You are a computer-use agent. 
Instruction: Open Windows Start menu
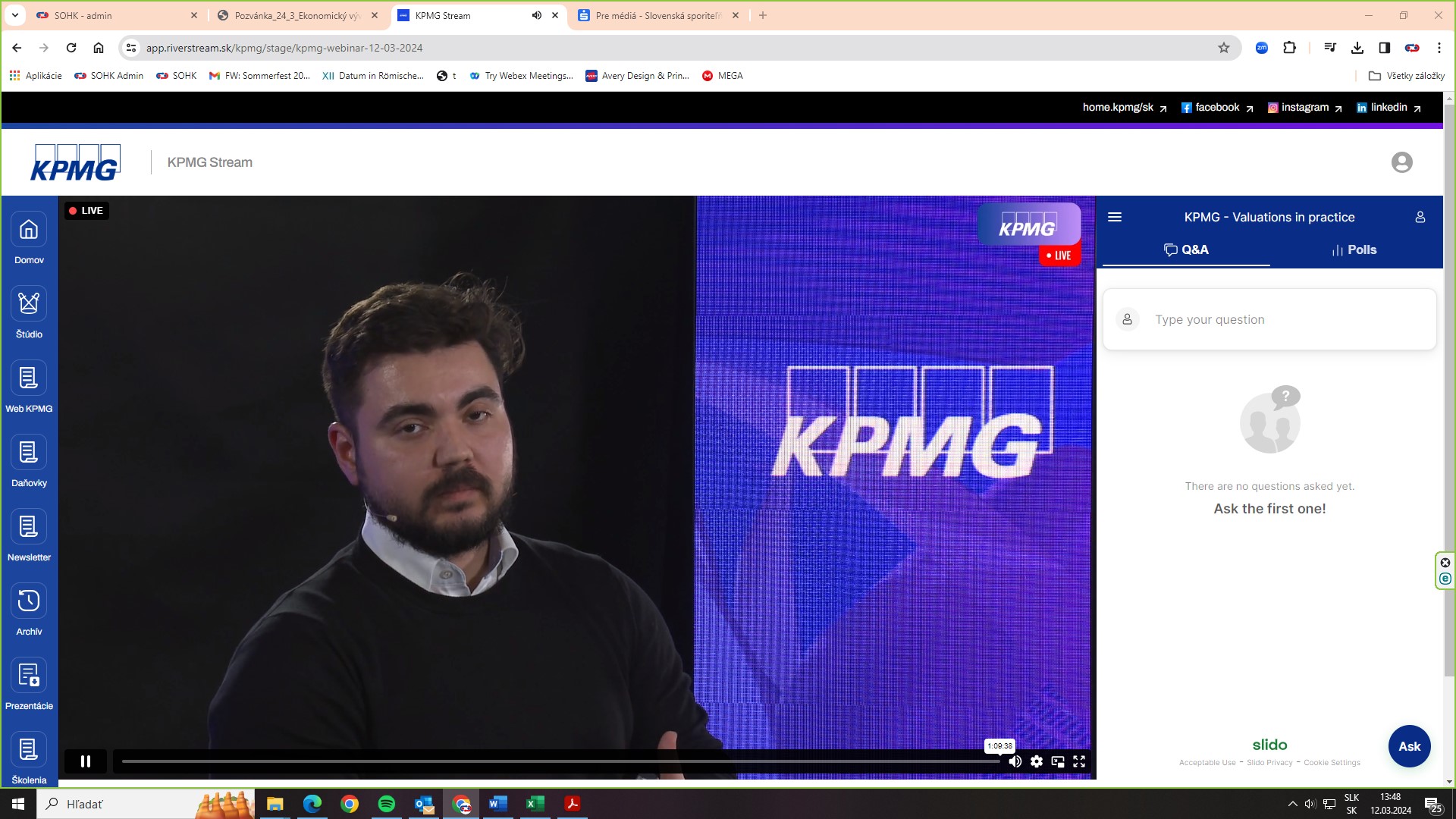(18, 804)
